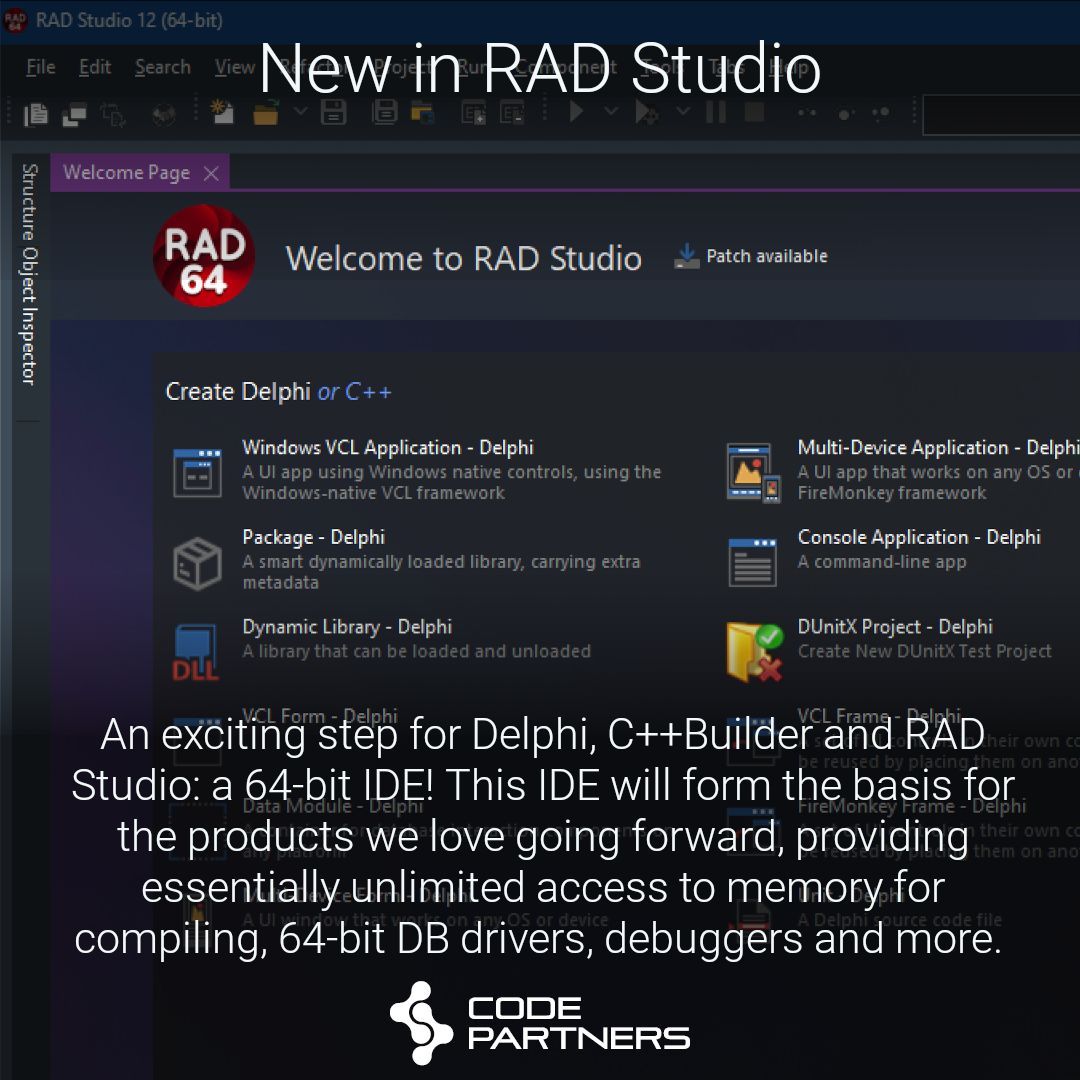Click the Program Reset (stop) icon
Viewport: 1080px width, 1080px height.
(x=755, y=111)
